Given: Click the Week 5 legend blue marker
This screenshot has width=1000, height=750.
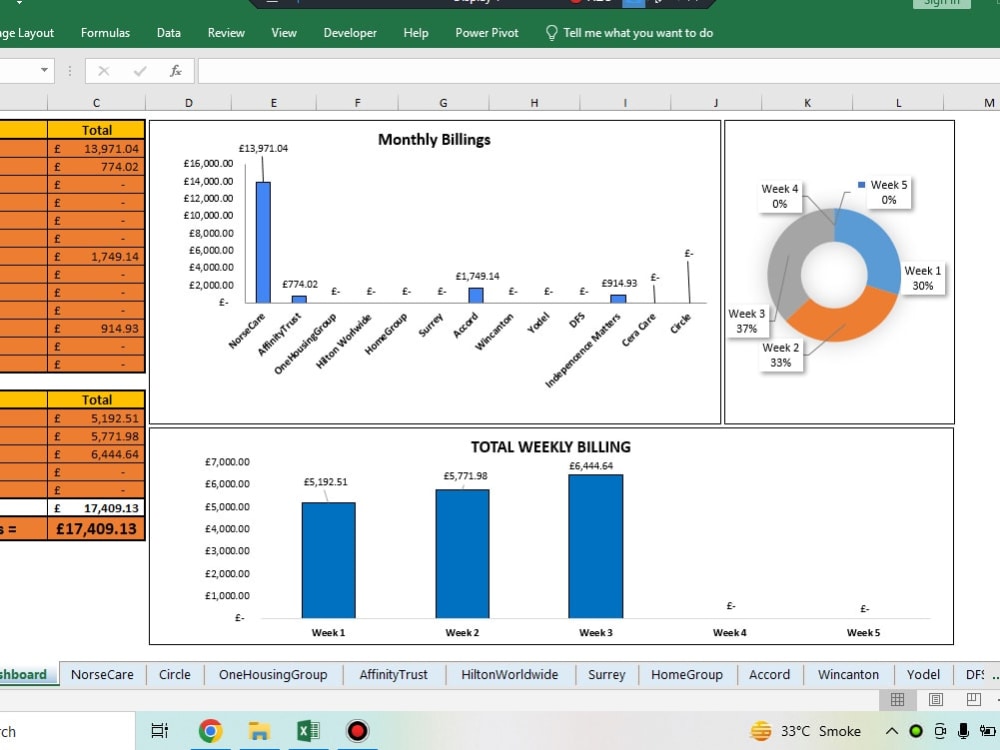Looking at the screenshot, I should click(x=862, y=185).
